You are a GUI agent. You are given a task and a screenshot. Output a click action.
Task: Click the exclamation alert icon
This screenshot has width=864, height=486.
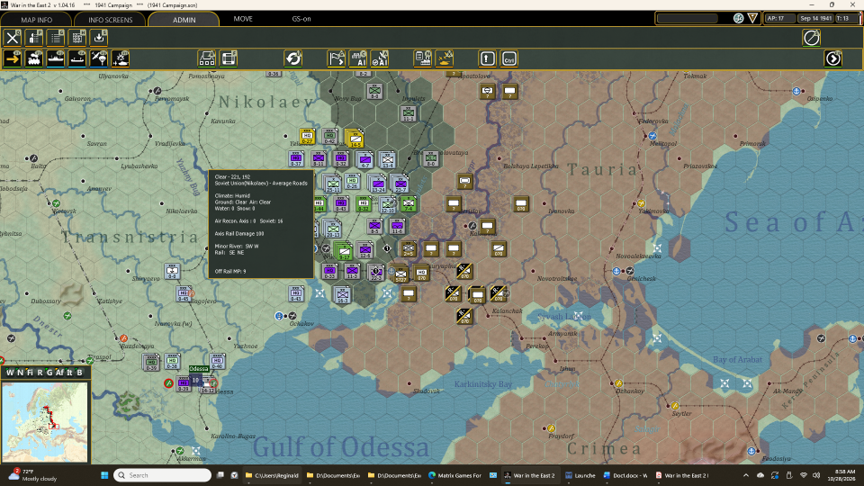[488, 58]
